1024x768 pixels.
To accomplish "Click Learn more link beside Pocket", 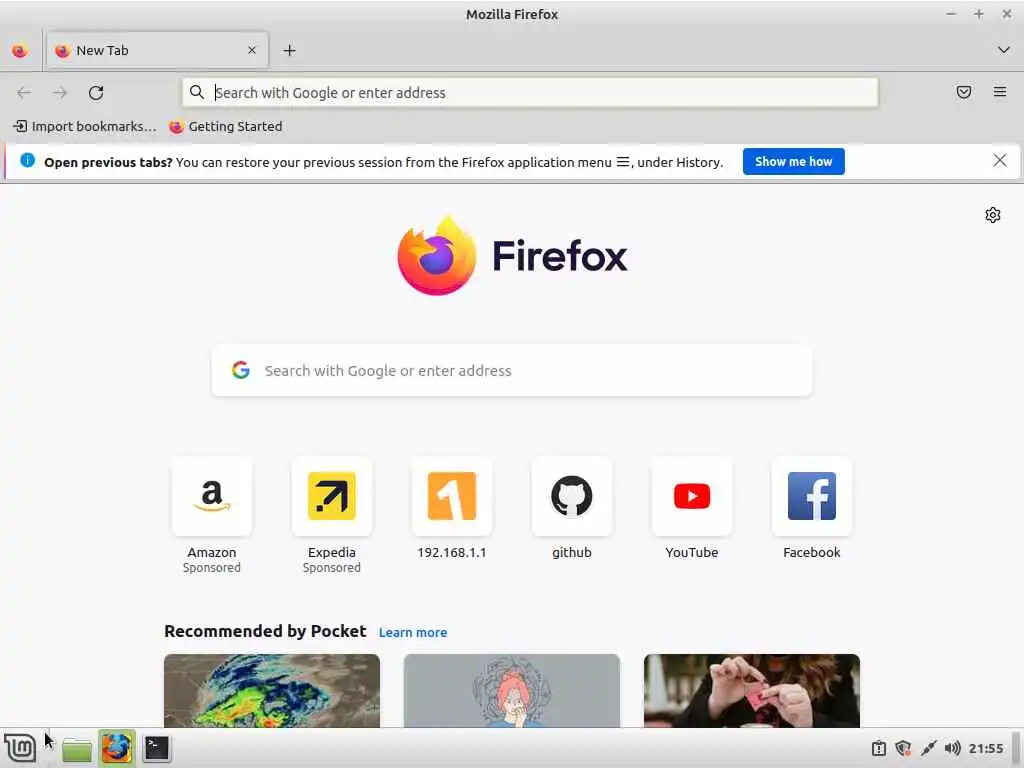I will click(x=413, y=632).
